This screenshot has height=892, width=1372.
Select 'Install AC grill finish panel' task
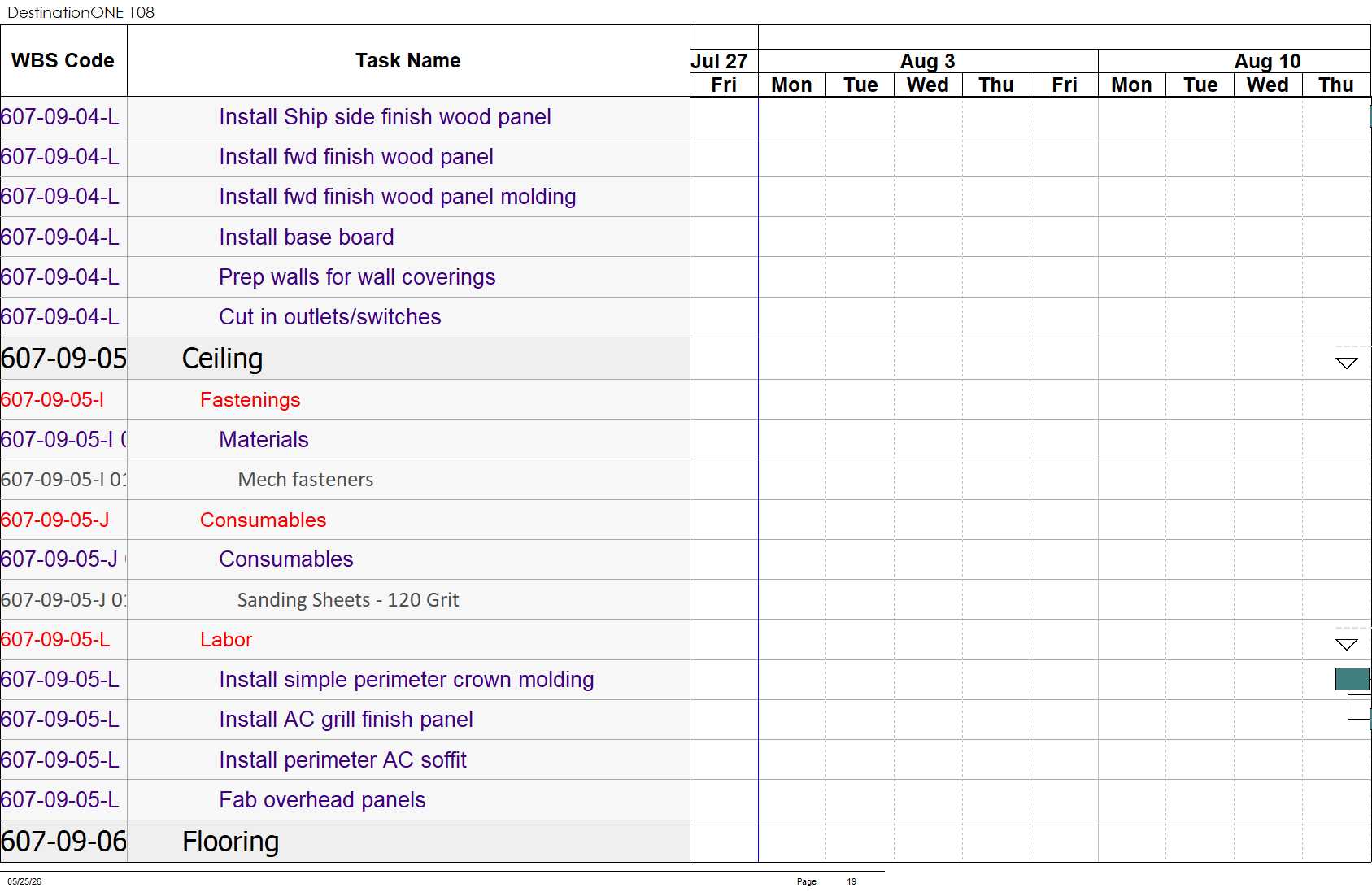[346, 720]
